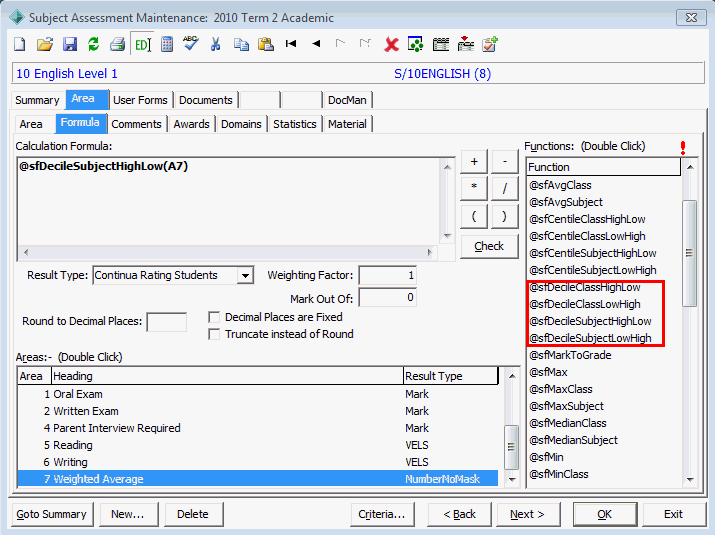715x535 pixels.
Task: Open the Material sub-tab
Action: click(x=347, y=124)
